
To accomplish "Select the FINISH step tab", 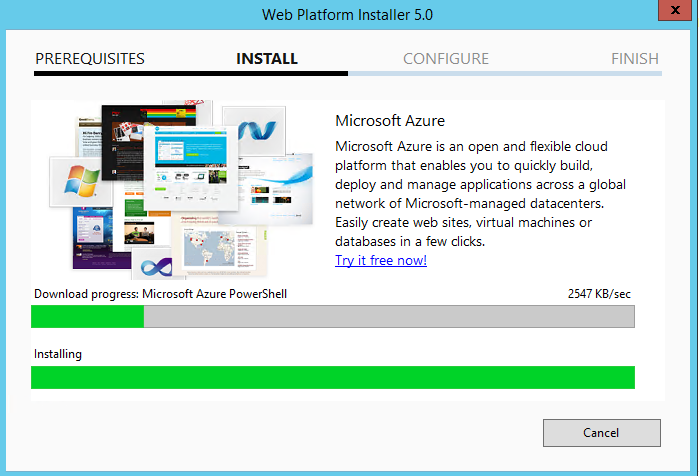I will point(635,59).
